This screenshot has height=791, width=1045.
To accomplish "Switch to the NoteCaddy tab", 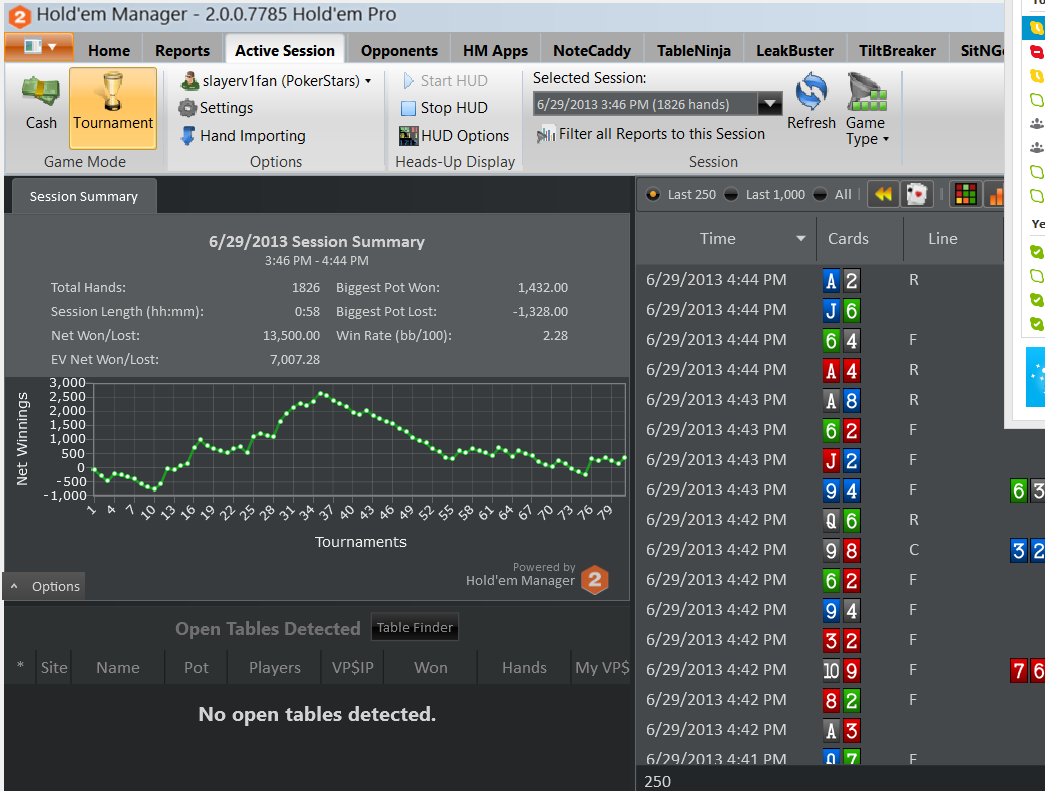I will pos(592,51).
